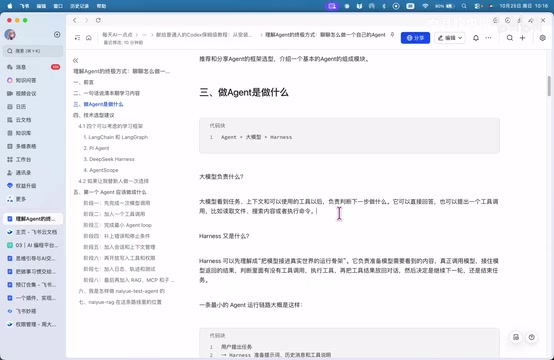Image resolution: width=554 pixels, height=360 pixels.
Task: Click the user avatar in the sidebar
Action: 10,35
